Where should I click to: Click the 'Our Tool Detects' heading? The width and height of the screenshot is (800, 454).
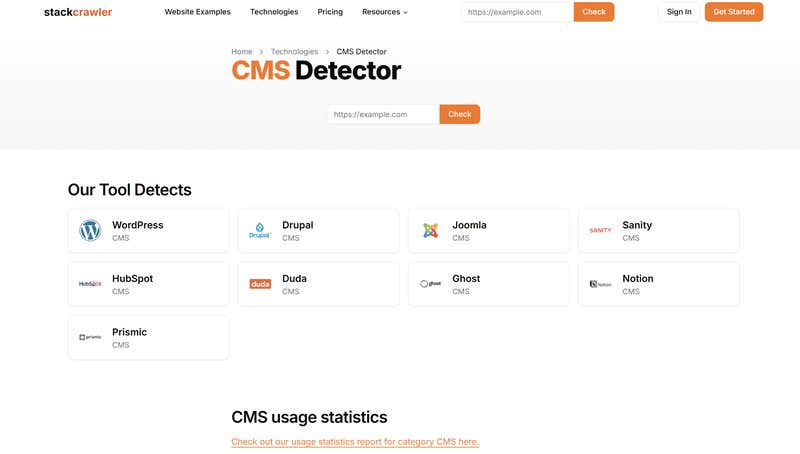130,190
